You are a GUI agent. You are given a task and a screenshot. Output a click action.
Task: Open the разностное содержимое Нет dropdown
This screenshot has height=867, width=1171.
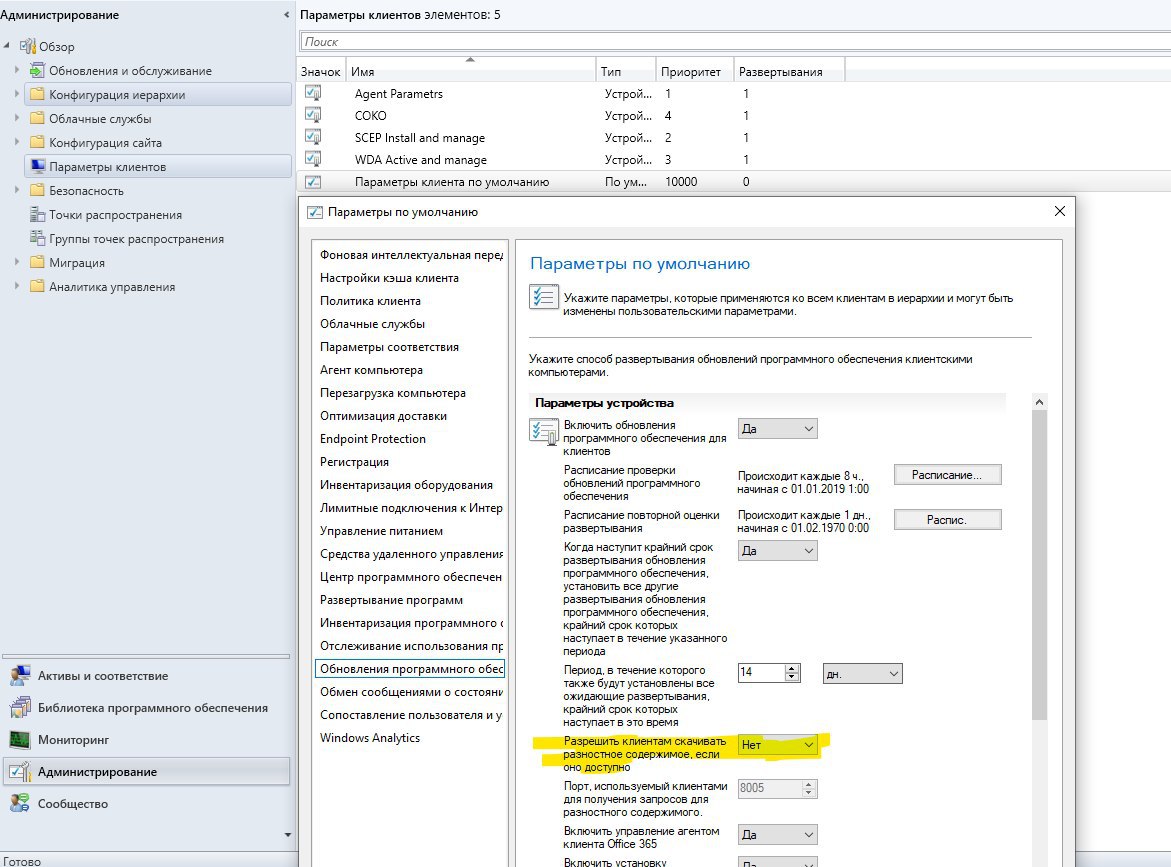click(x=777, y=745)
